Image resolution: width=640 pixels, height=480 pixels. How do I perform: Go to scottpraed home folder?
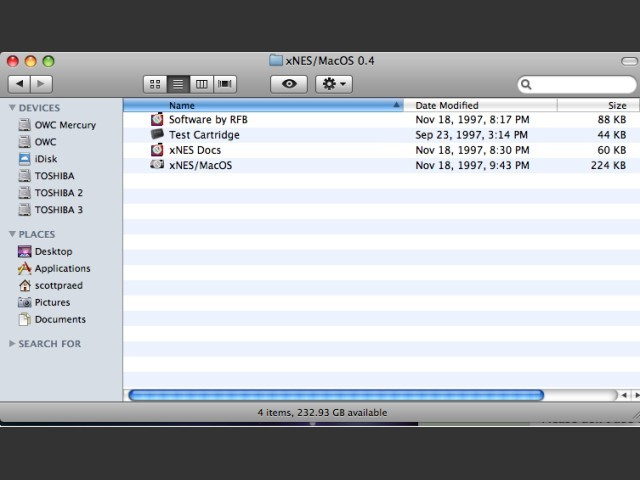tap(58, 286)
